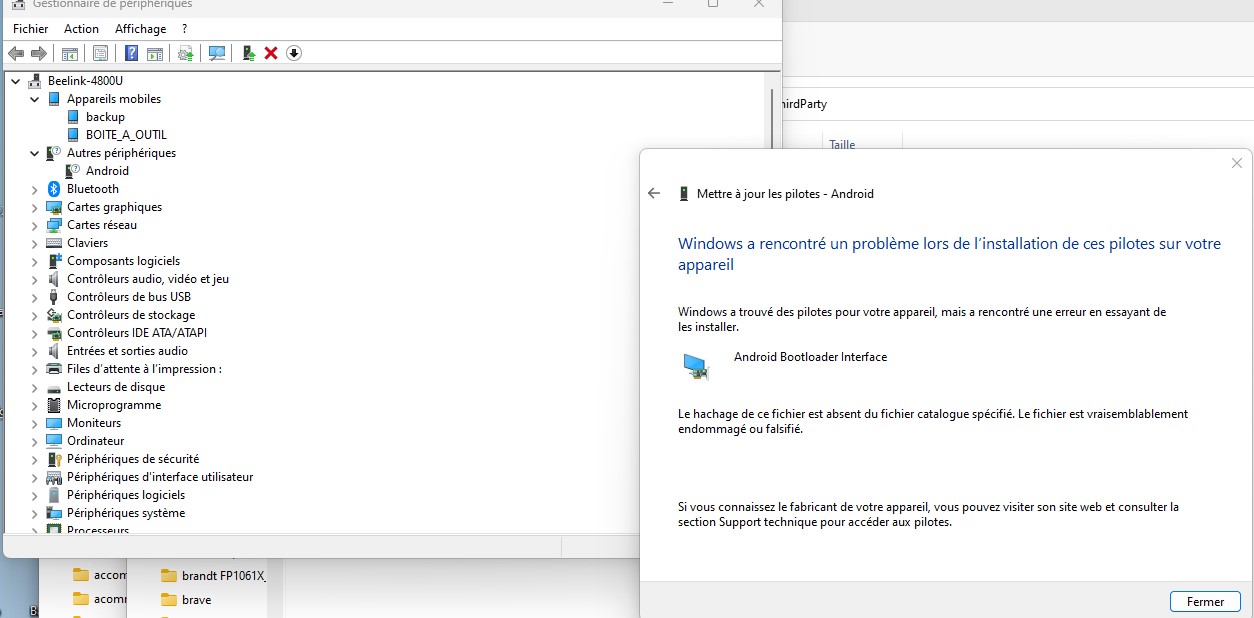The height and width of the screenshot is (618, 1254).
Task: Select the Contrôleurs de bus USB icon
Action: (x=54, y=297)
